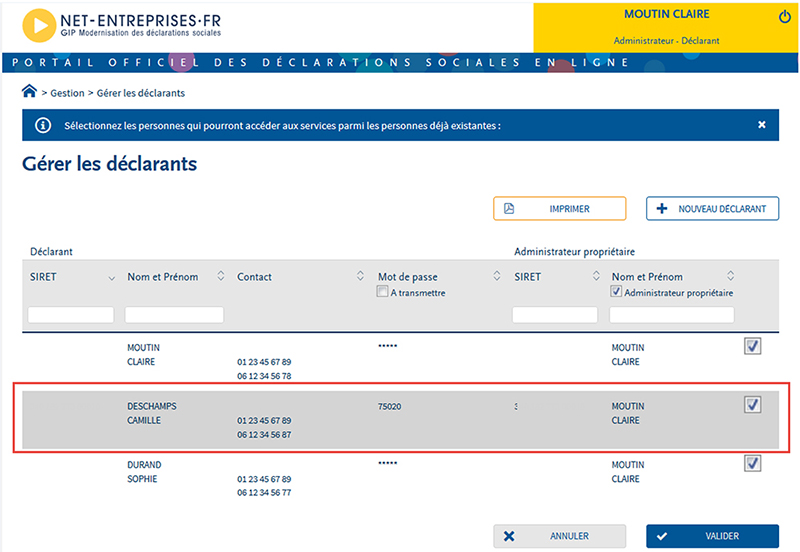Viewport: 800px width, 552px height.
Task: Open the IMPRIMER button
Action: (x=559, y=209)
